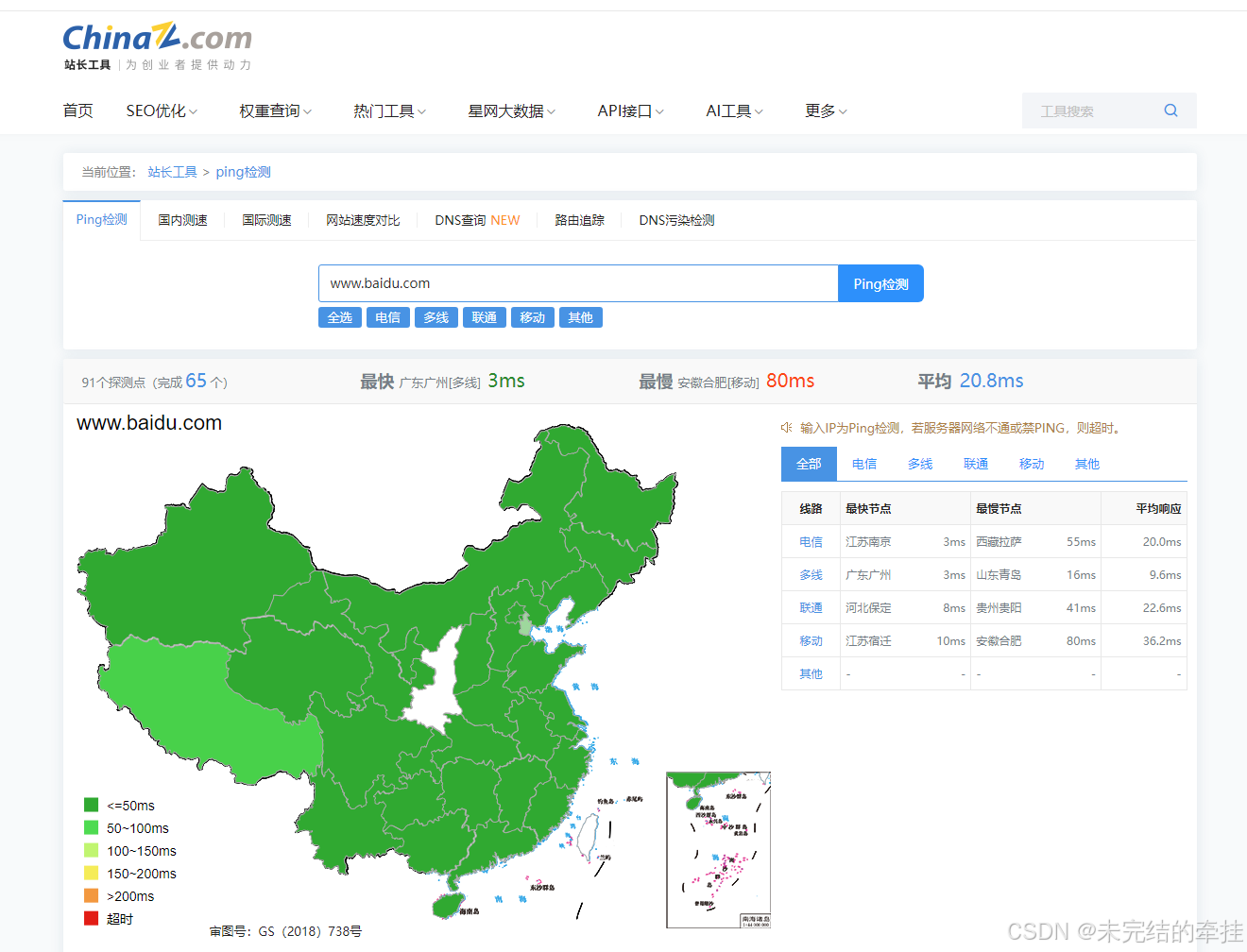1247x952 pixels.
Task: Click the 100~150ms legend swatch
Action: (x=92, y=850)
